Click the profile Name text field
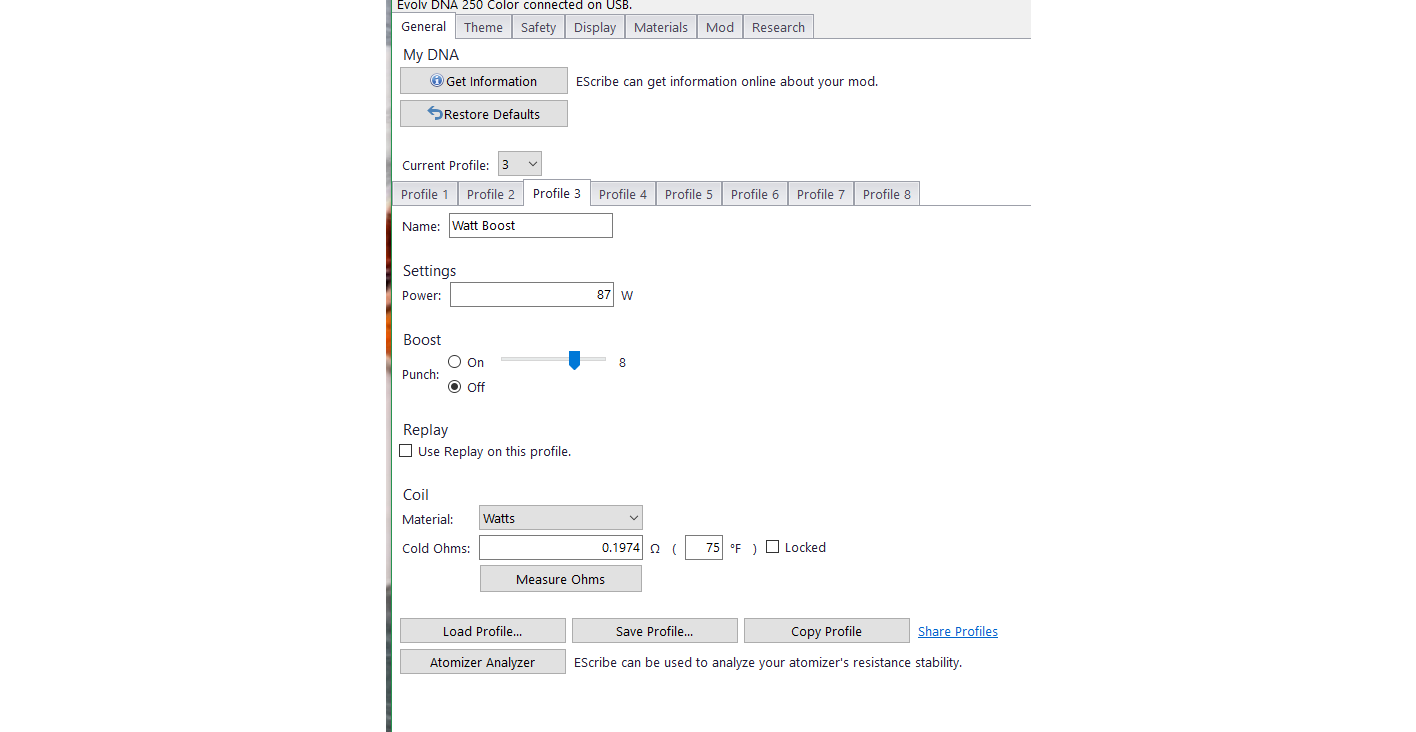Screen dimensions: 1416x732 point(530,226)
